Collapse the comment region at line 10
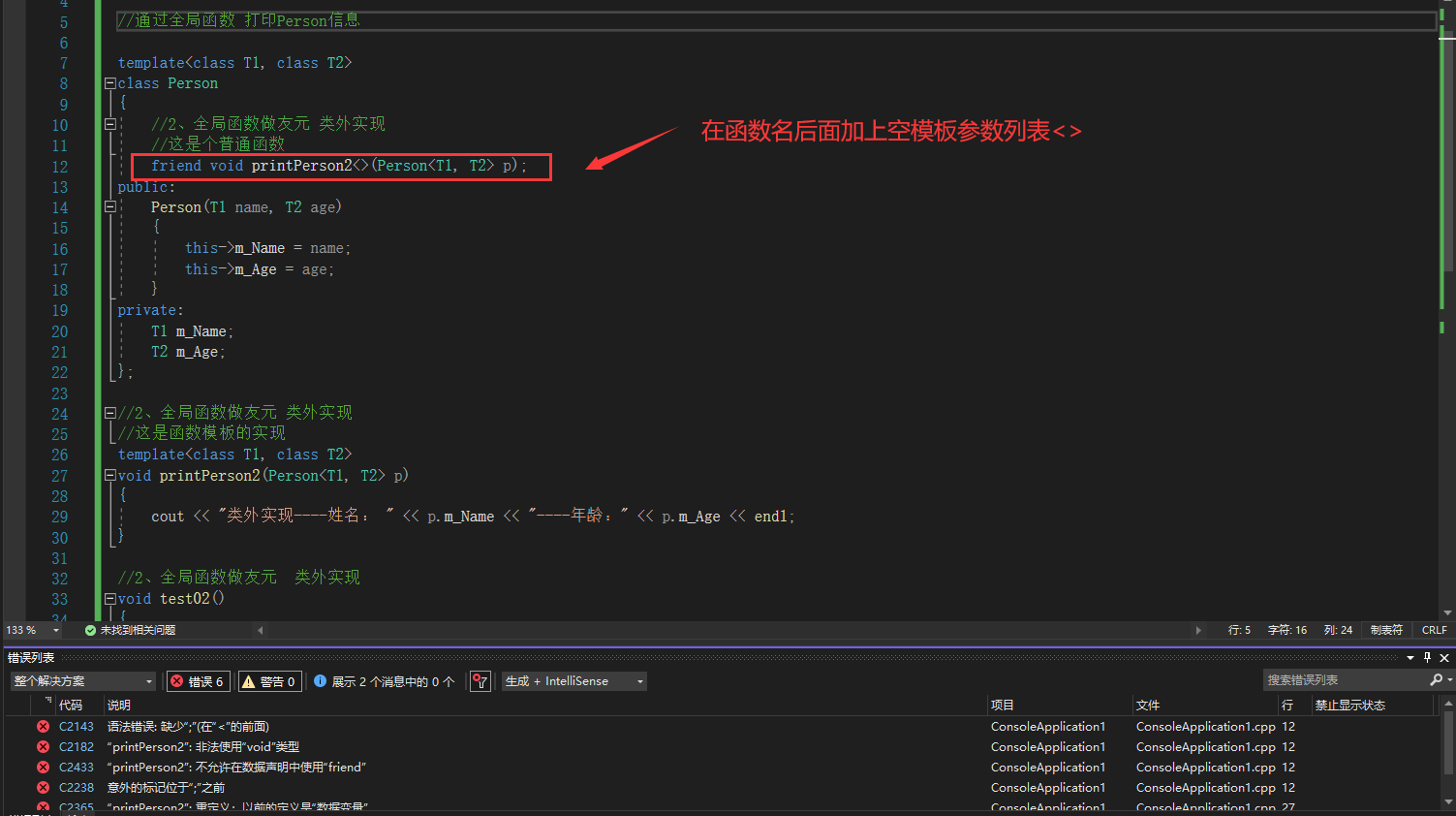Screen dimensions: 1456x816 click(x=109, y=124)
